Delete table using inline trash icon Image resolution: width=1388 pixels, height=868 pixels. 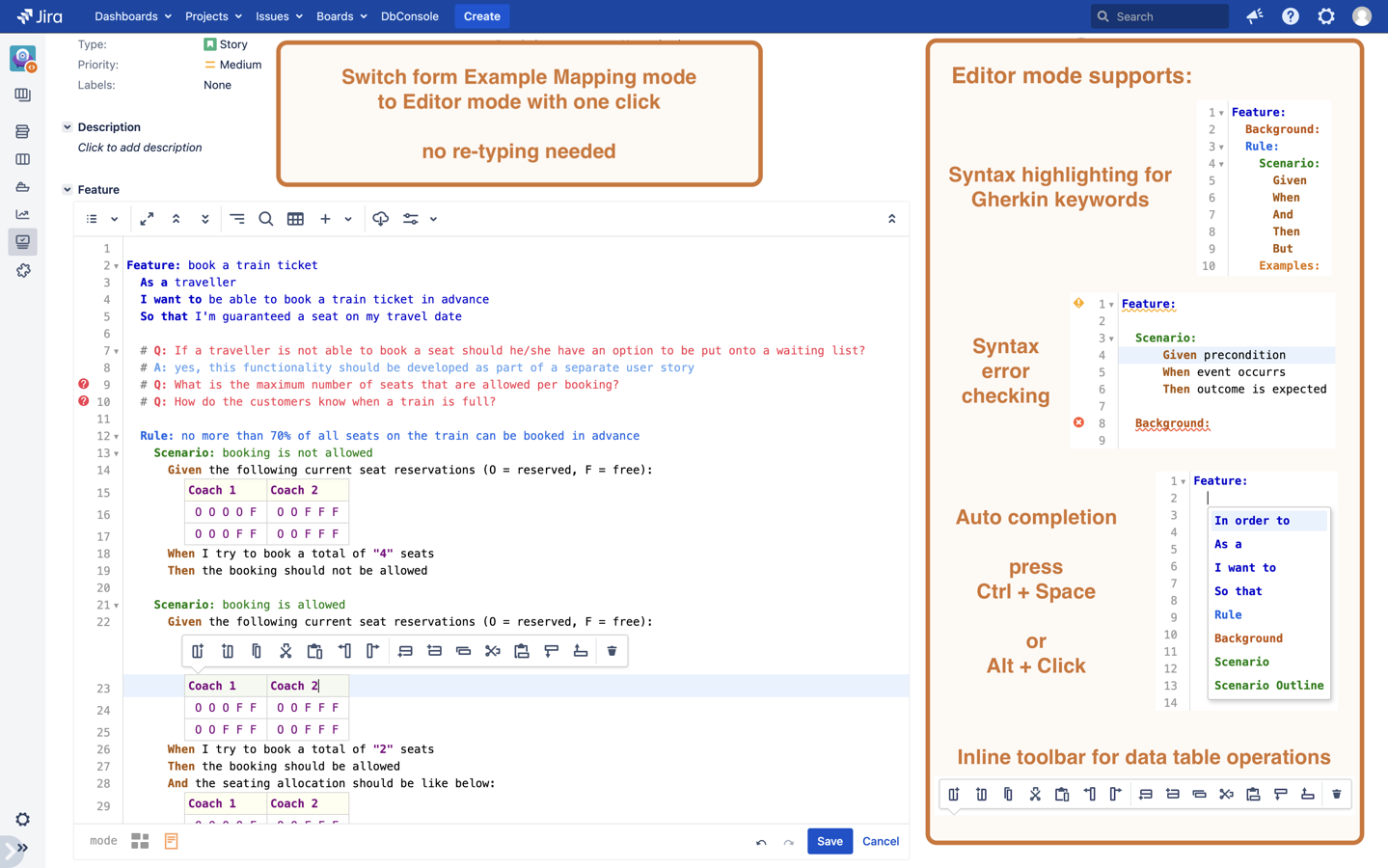tap(612, 651)
